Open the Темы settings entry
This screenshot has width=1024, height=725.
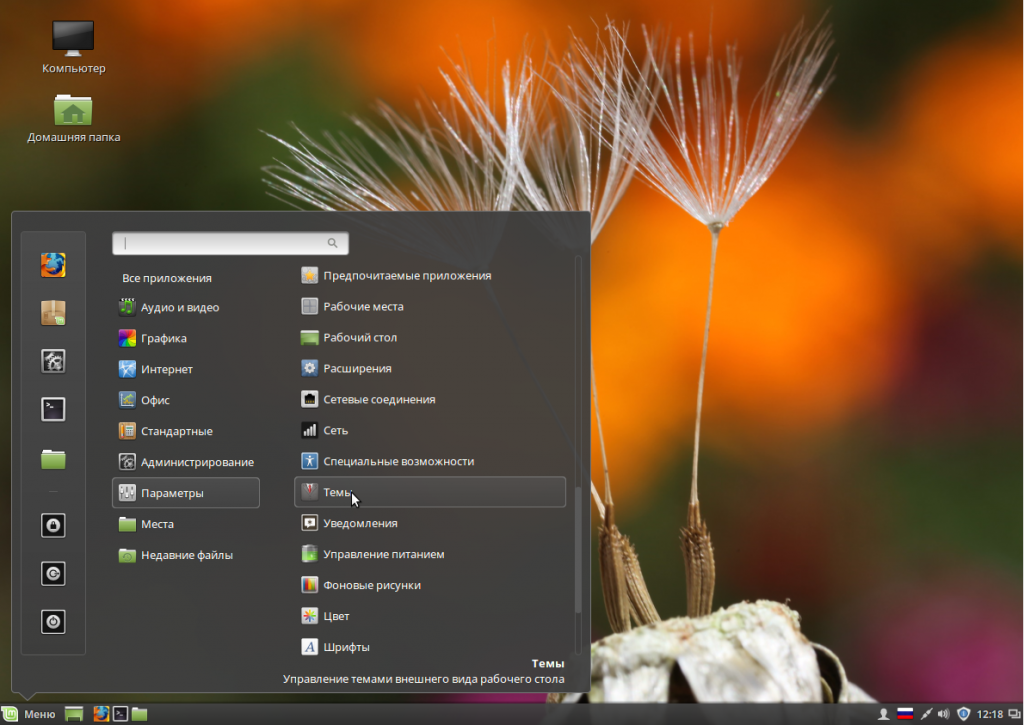coord(430,492)
